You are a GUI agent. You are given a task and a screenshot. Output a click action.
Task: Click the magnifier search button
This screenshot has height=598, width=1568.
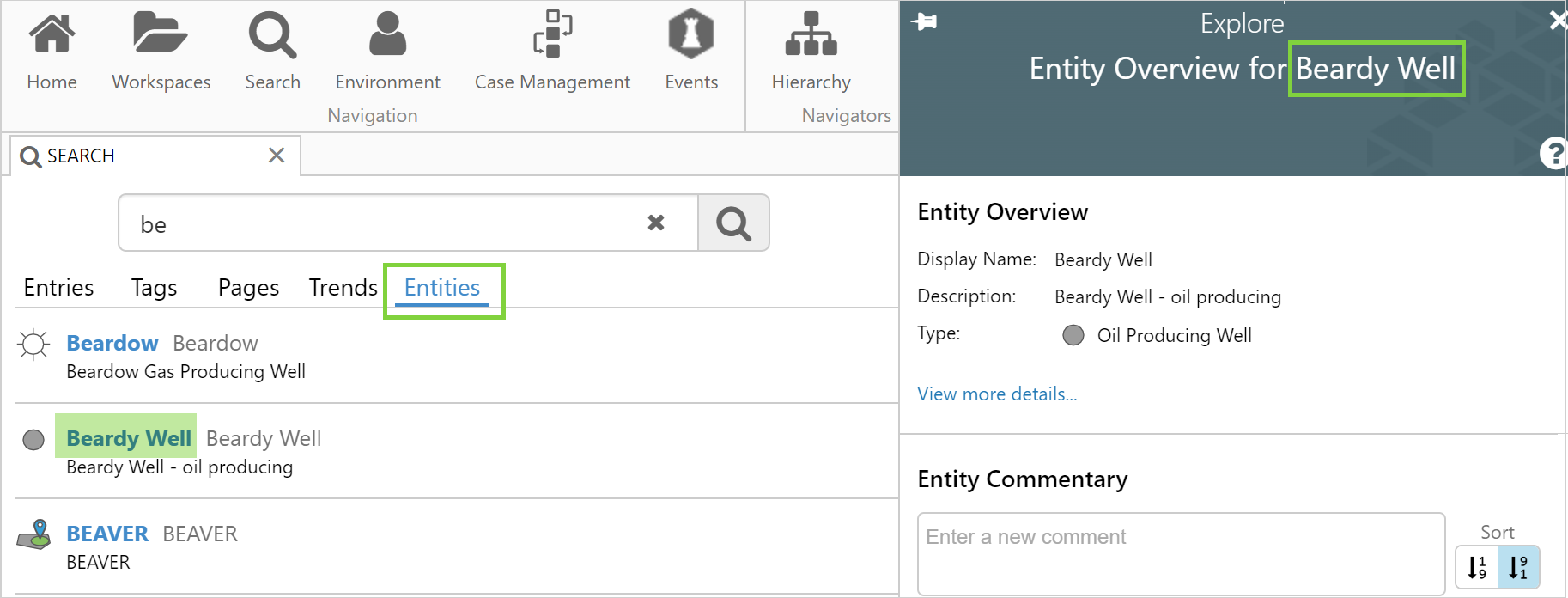[733, 223]
